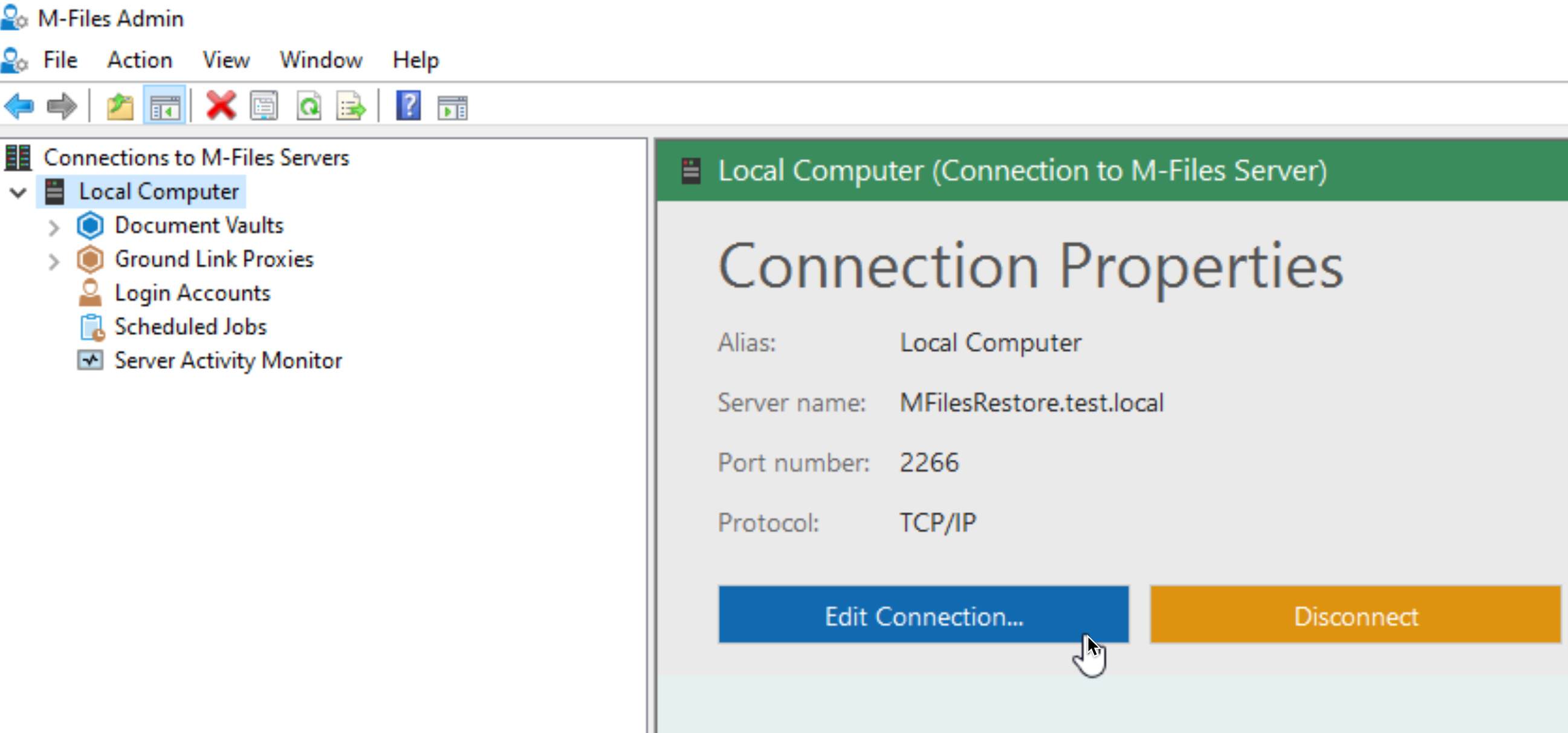
Task: Click the server name MFilesRestore.test.local
Action: tap(1032, 403)
